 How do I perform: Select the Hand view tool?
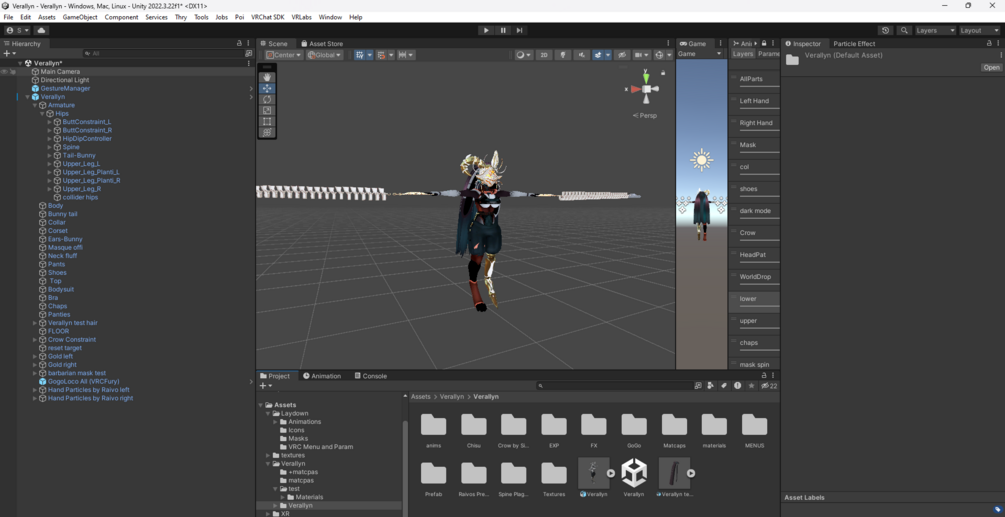(x=267, y=78)
